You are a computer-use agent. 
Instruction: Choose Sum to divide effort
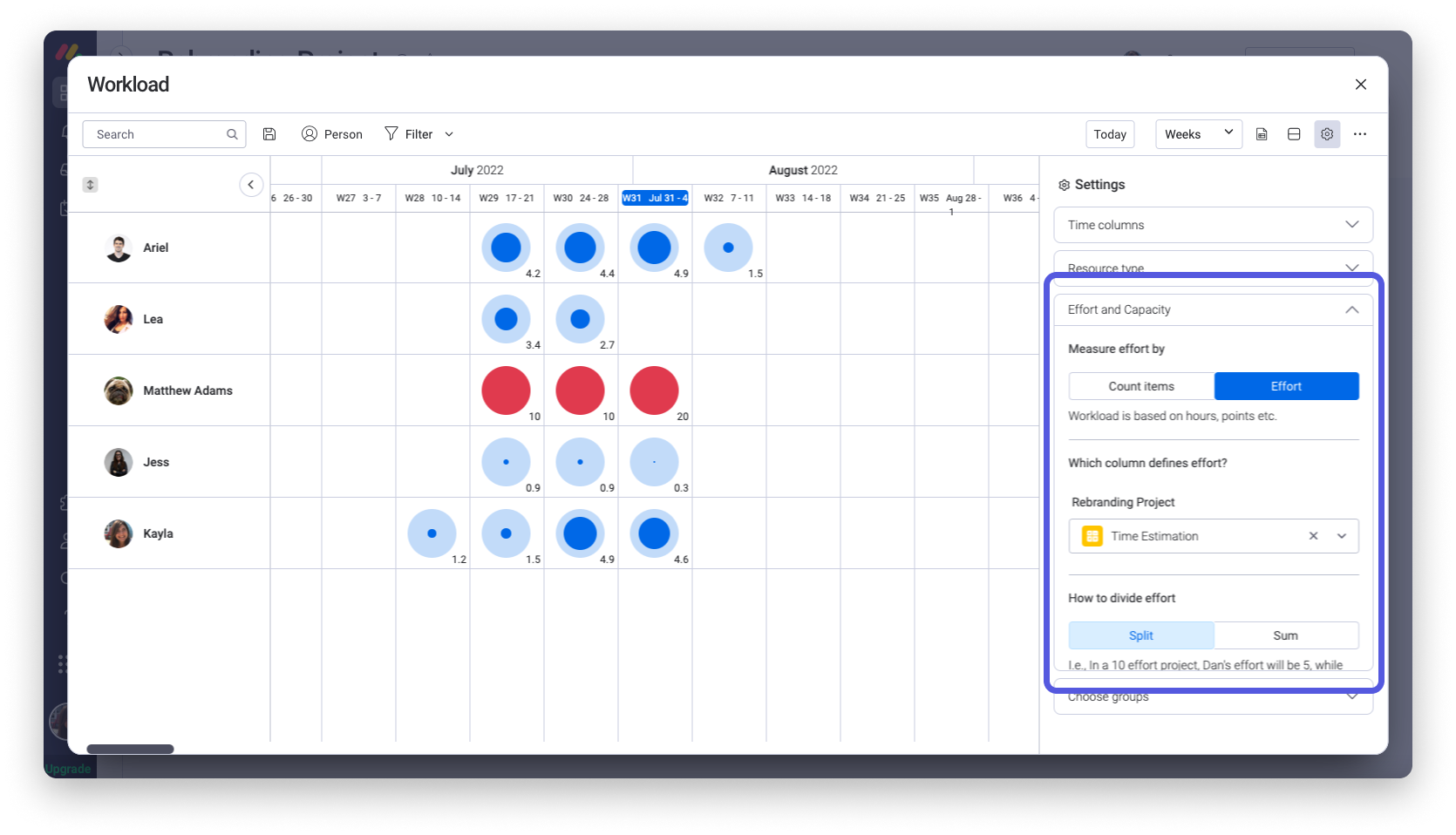tap(1286, 635)
